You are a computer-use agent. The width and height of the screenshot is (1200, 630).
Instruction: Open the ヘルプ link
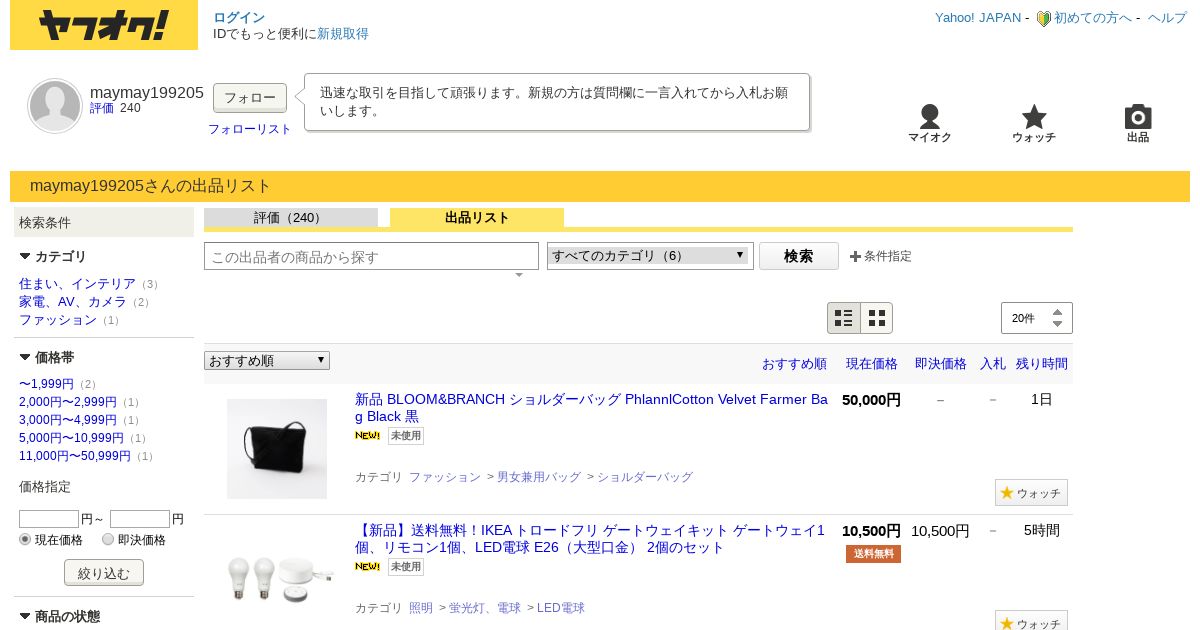coord(1167,18)
